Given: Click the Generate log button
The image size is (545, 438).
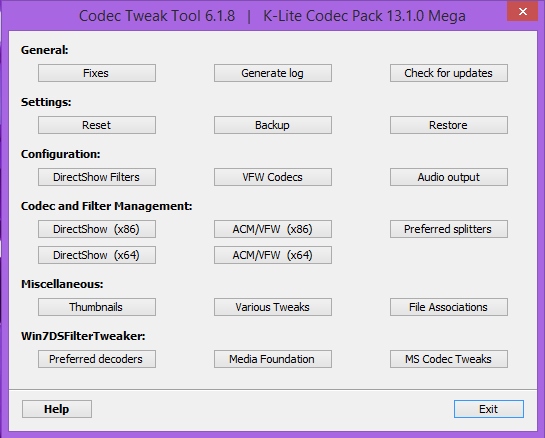Looking at the screenshot, I should pyautogui.click(x=273, y=73).
